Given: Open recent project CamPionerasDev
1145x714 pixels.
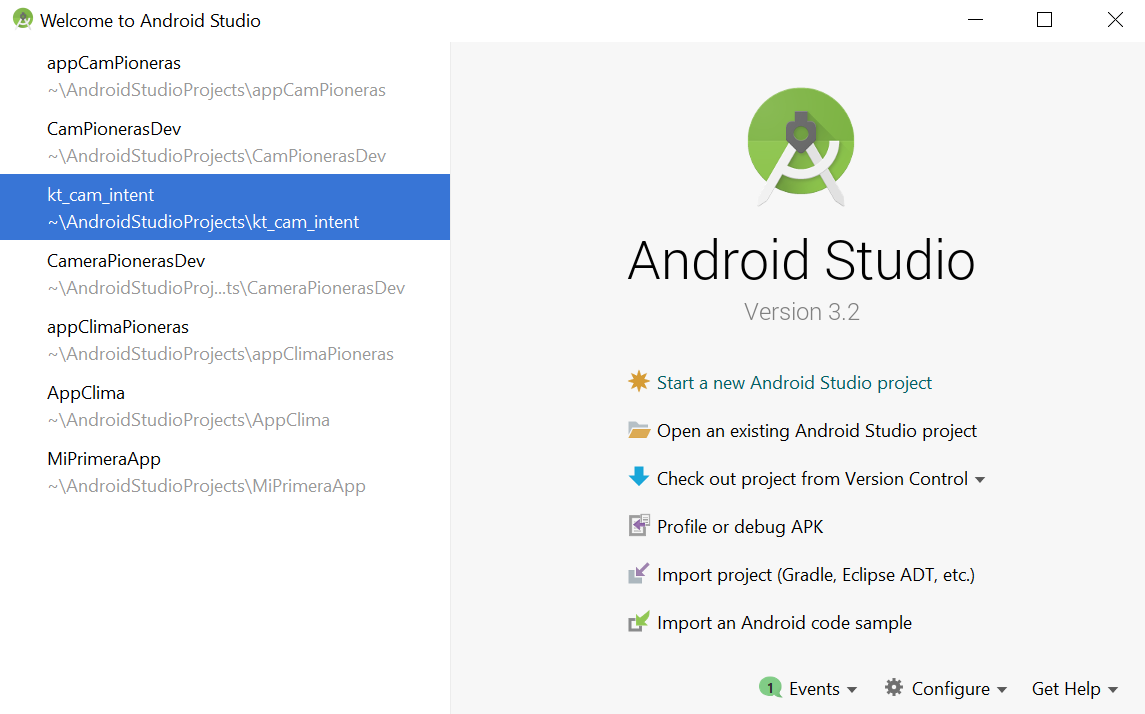Looking at the screenshot, I should (225, 142).
